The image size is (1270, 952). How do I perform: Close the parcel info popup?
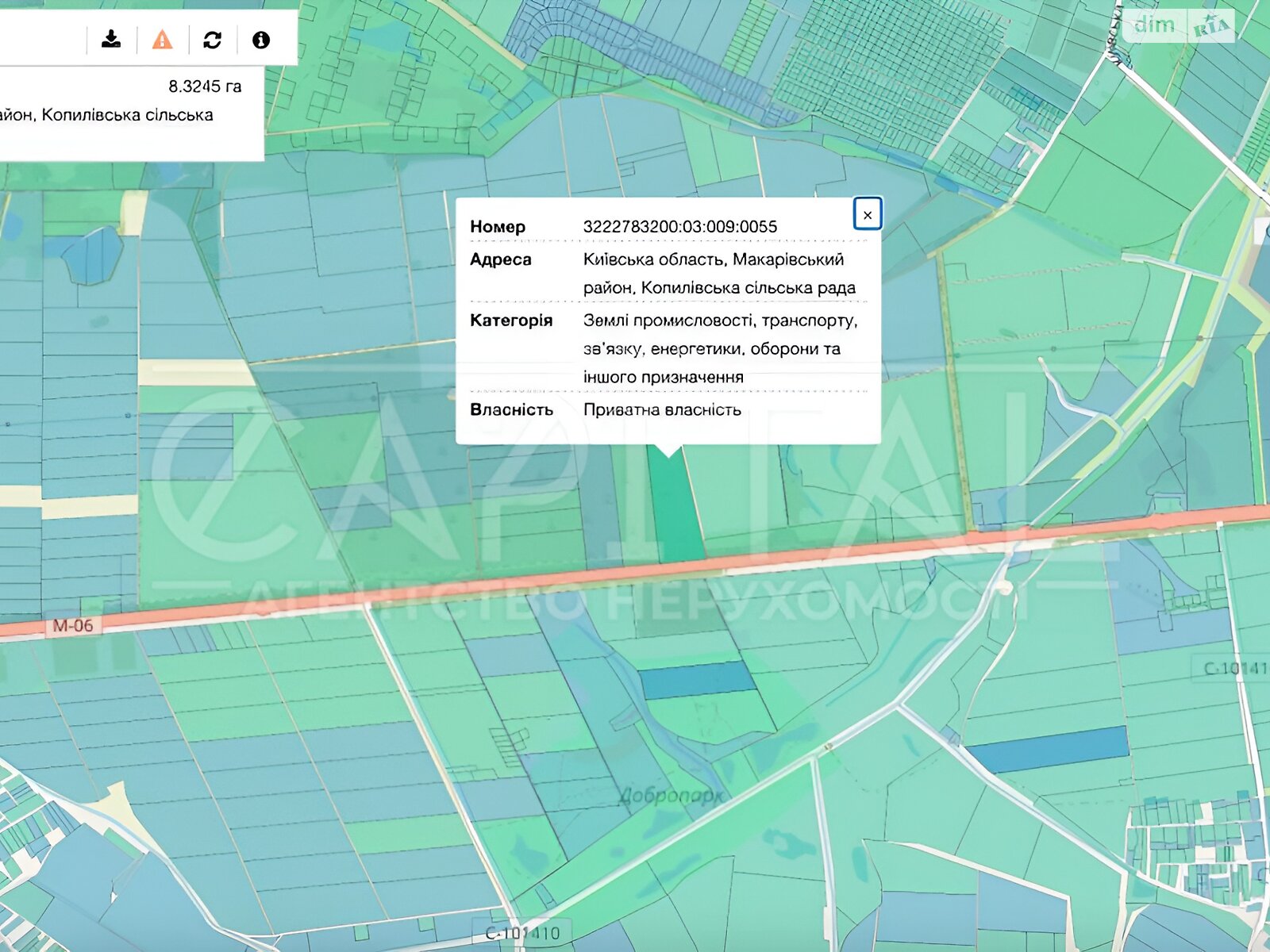tap(867, 214)
